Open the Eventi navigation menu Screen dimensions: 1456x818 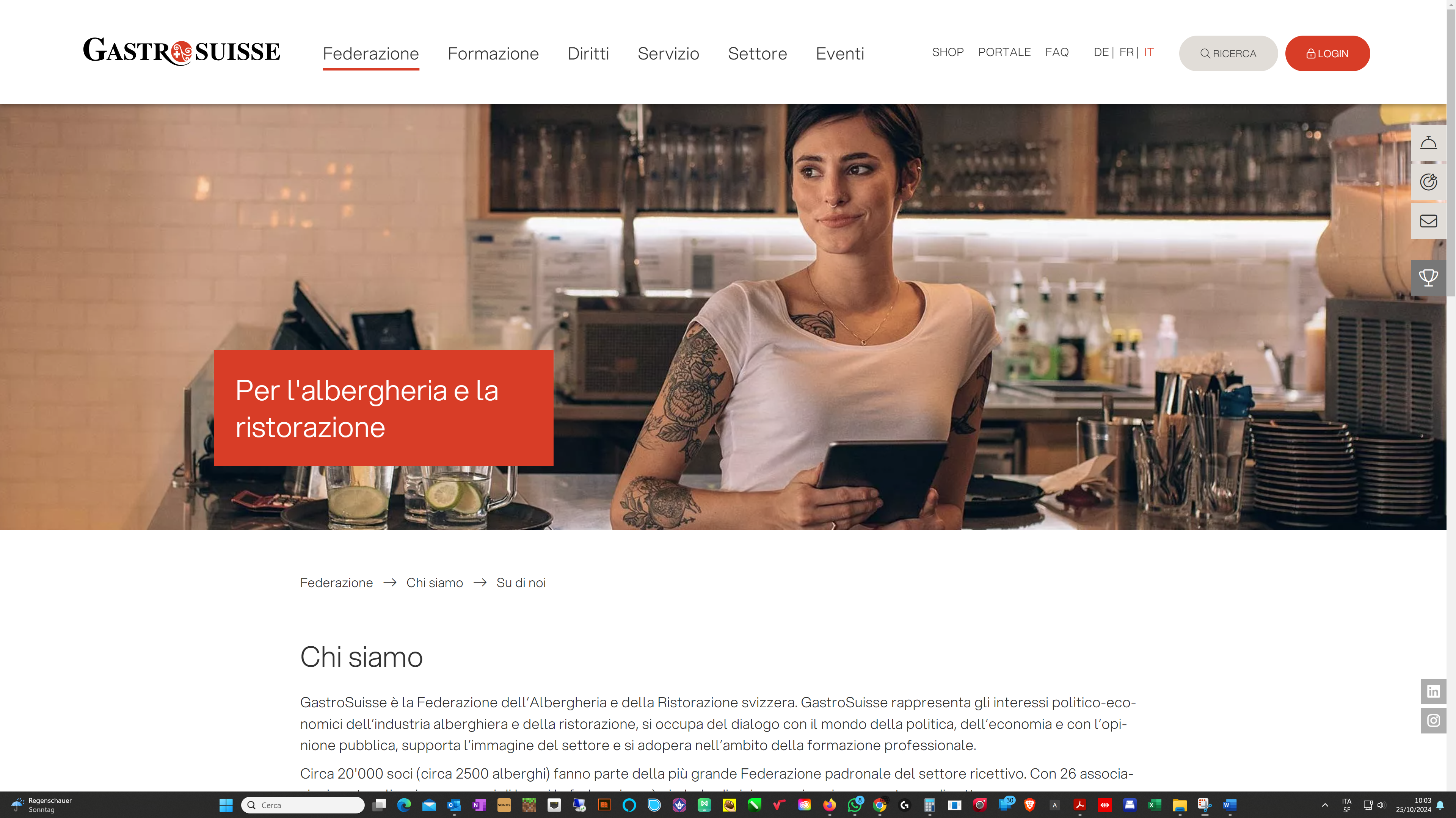[x=840, y=54]
